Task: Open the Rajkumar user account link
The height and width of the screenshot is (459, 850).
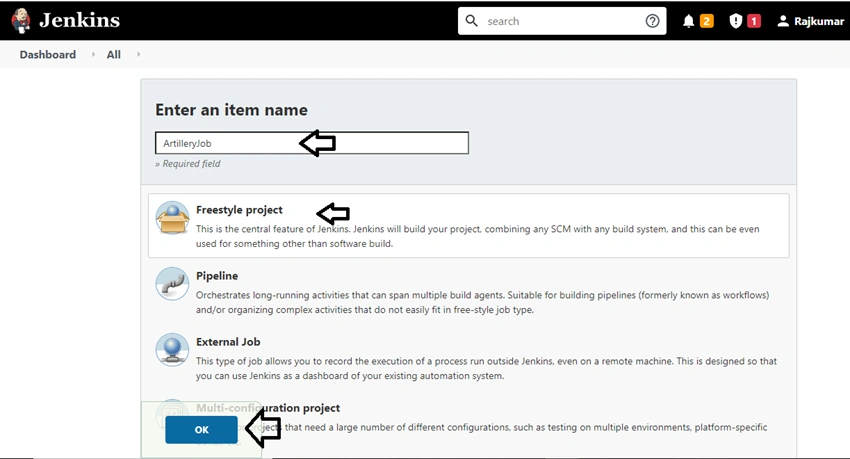Action: [819, 21]
